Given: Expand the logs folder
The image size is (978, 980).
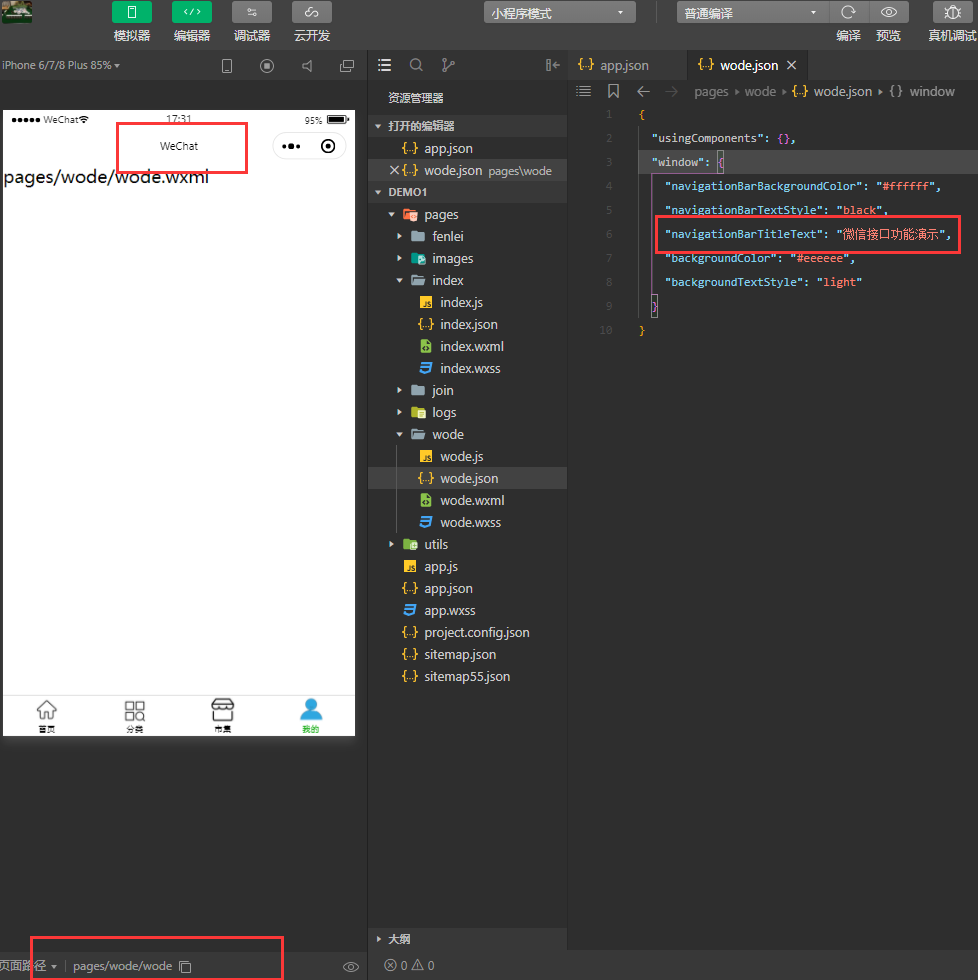Looking at the screenshot, I should click(400, 412).
